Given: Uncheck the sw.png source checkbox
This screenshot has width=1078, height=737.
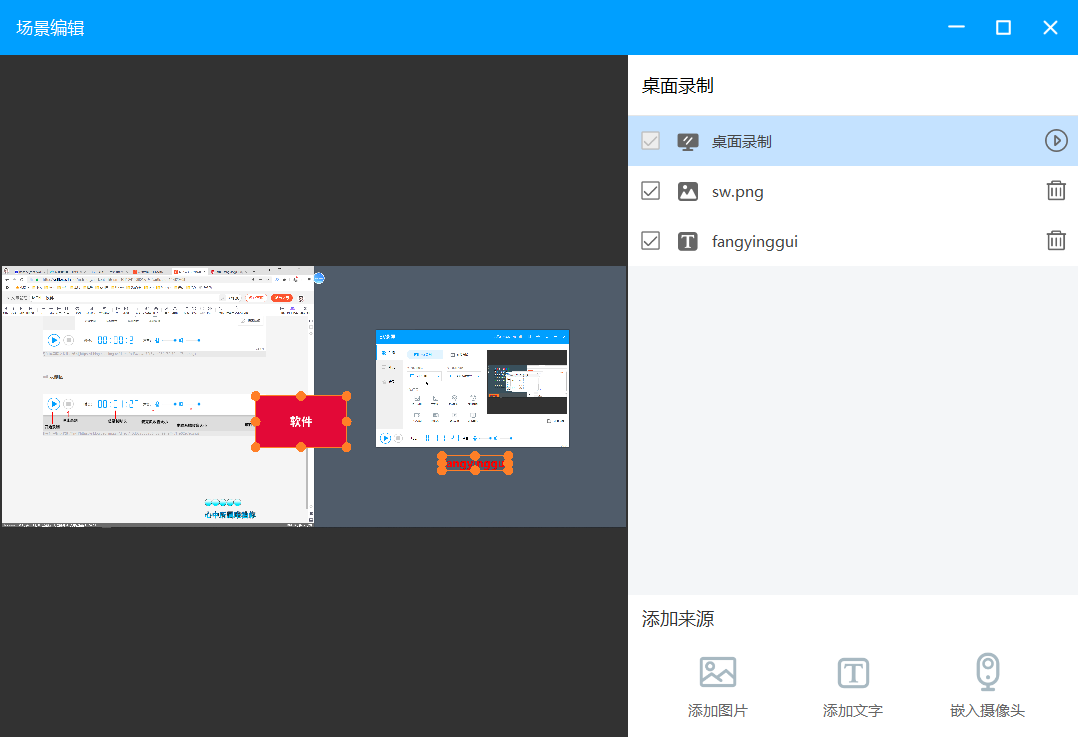Looking at the screenshot, I should tap(650, 190).
